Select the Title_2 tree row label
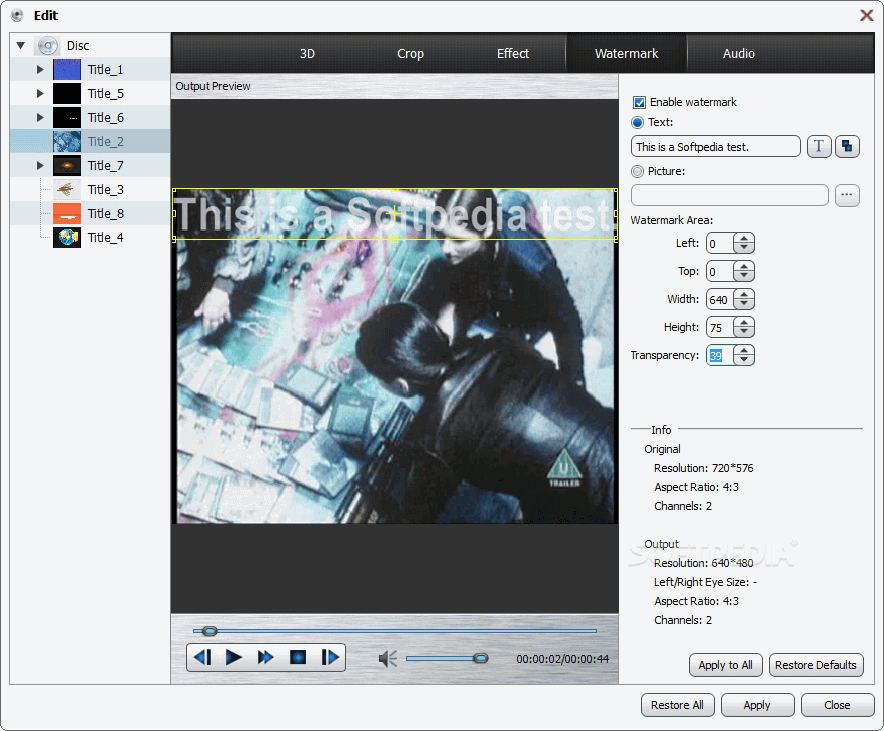Screen dimensions: 884x731 coord(105,141)
